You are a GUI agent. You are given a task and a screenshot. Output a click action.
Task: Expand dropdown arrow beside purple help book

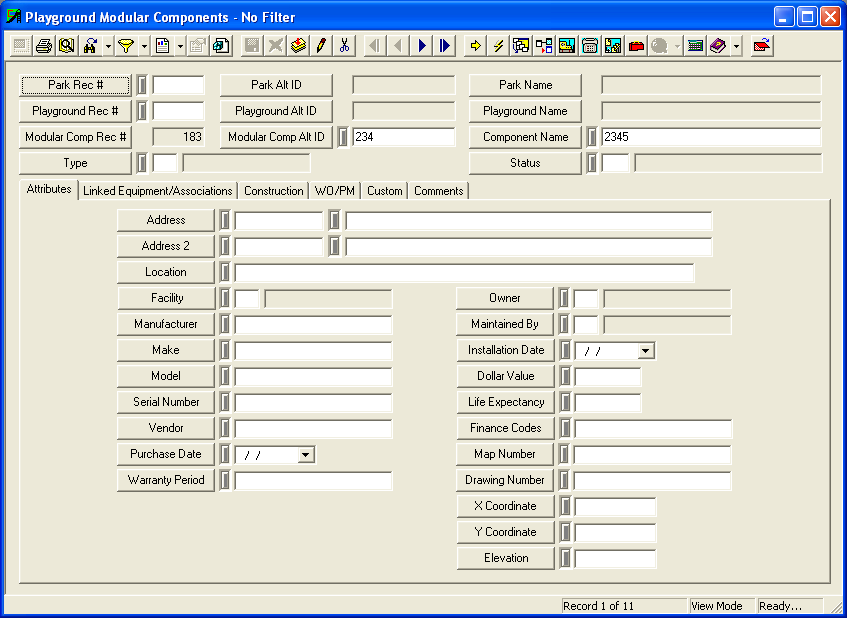(x=737, y=46)
